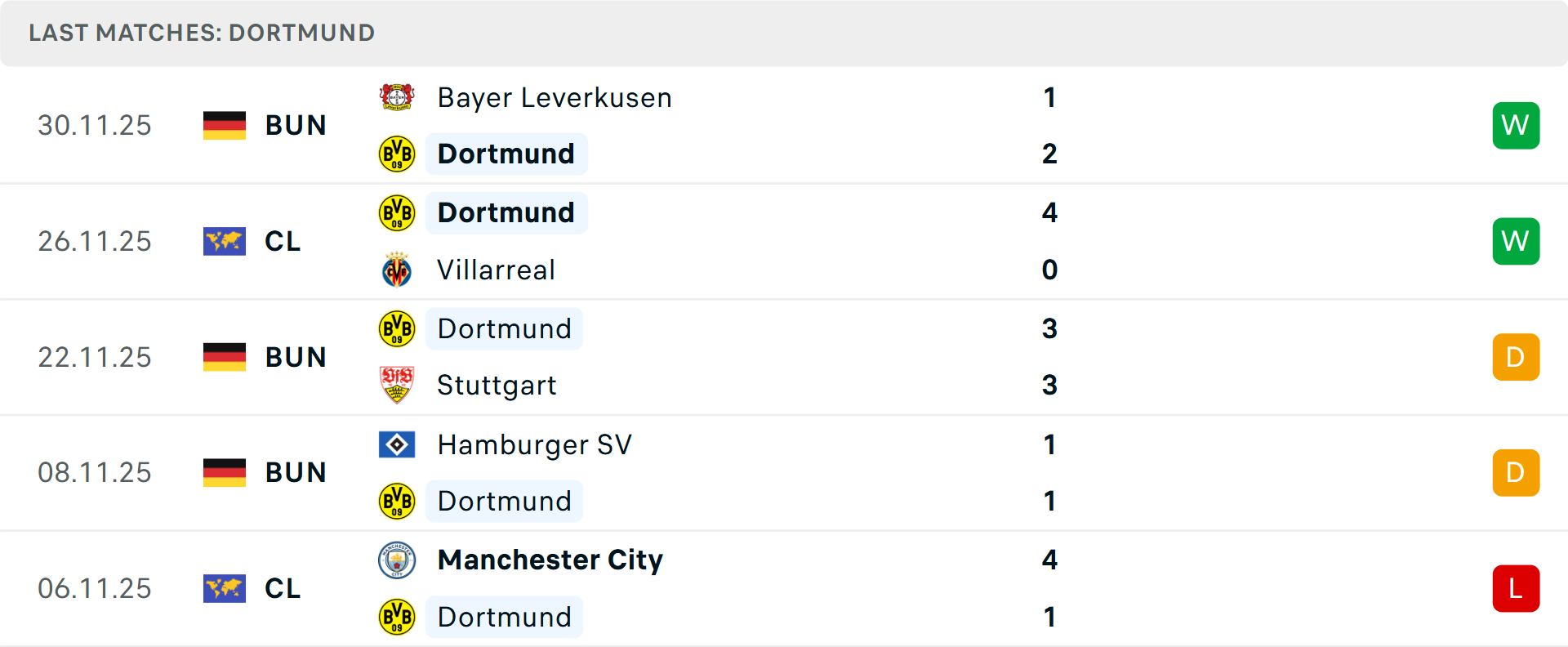Toggle the W result badge for Leverkusen match

click(x=1516, y=125)
